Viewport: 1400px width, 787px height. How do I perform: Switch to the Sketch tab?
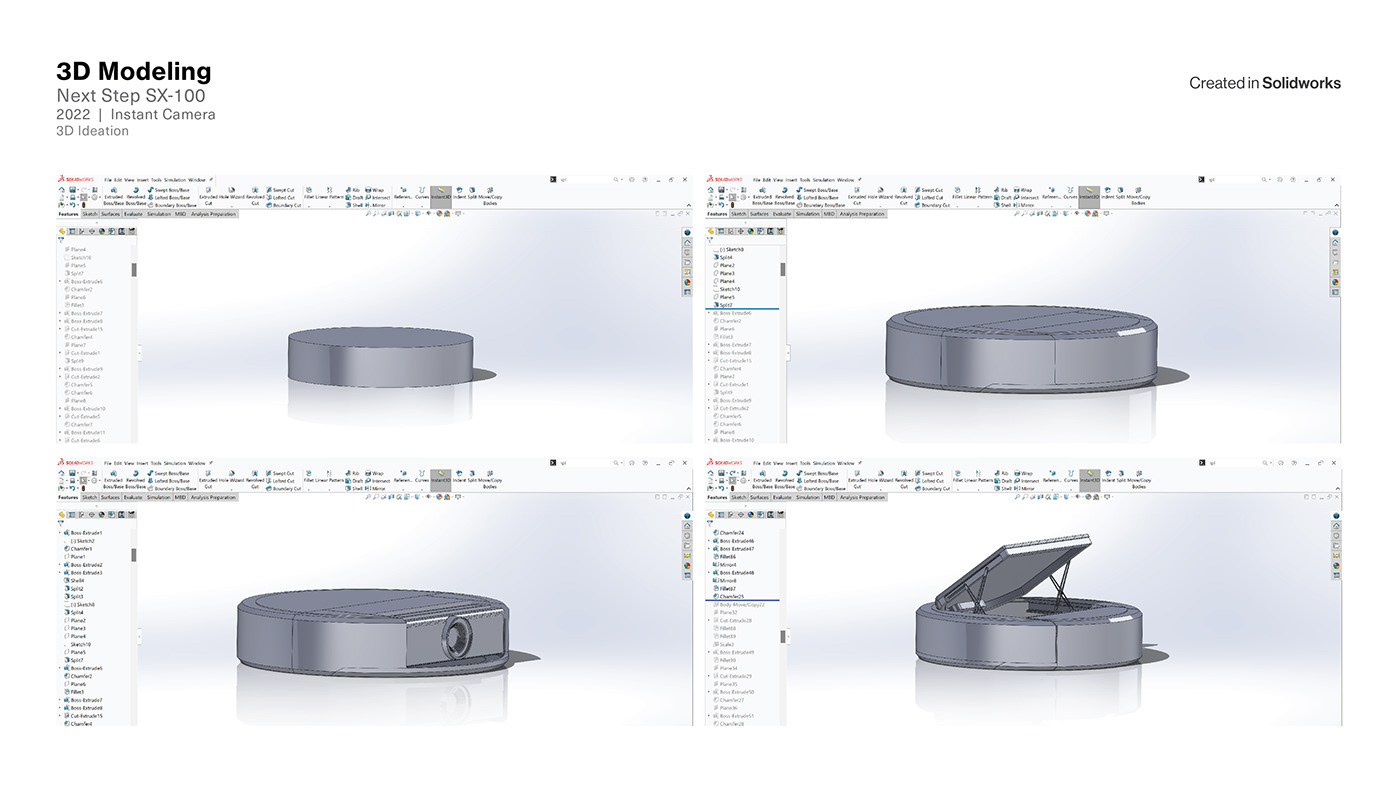(x=89, y=214)
